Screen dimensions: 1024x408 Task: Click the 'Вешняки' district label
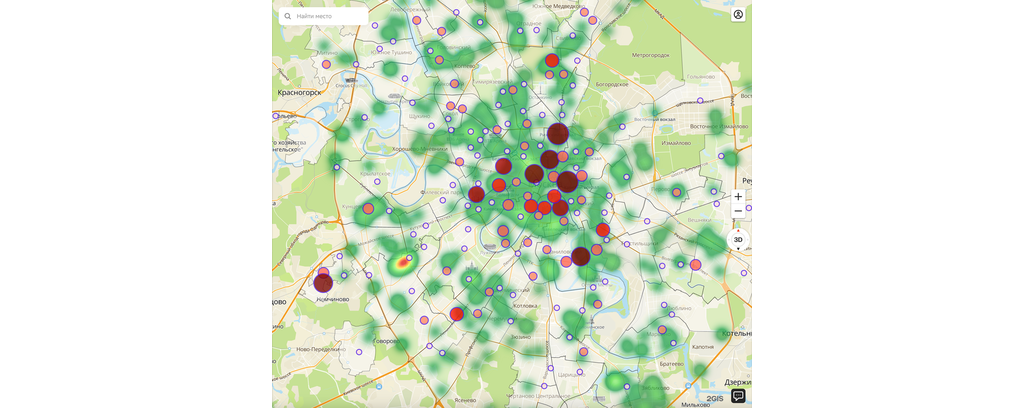pyautogui.click(x=699, y=220)
